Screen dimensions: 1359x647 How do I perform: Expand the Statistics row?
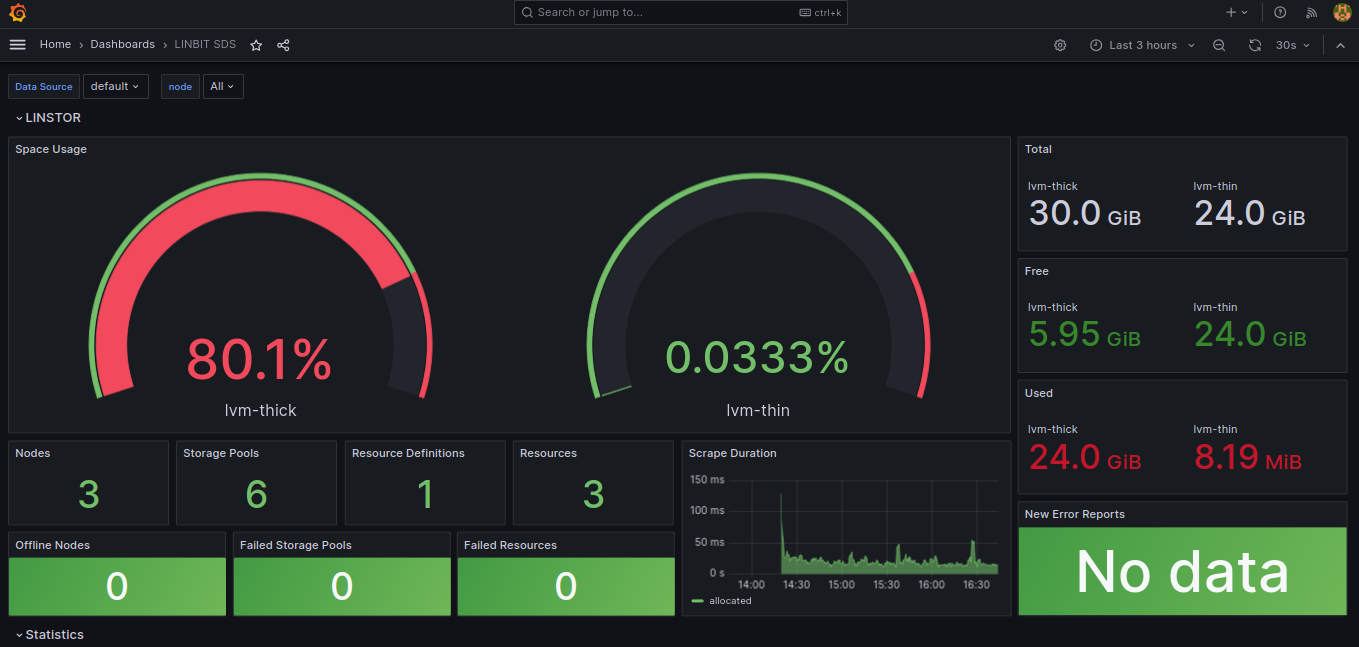[x=49, y=635]
